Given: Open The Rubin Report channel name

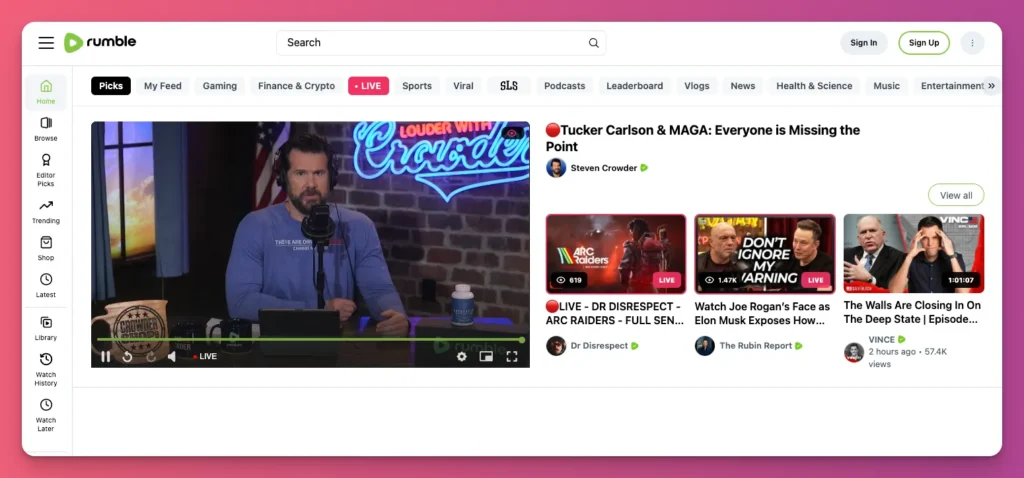Looking at the screenshot, I should [x=756, y=345].
